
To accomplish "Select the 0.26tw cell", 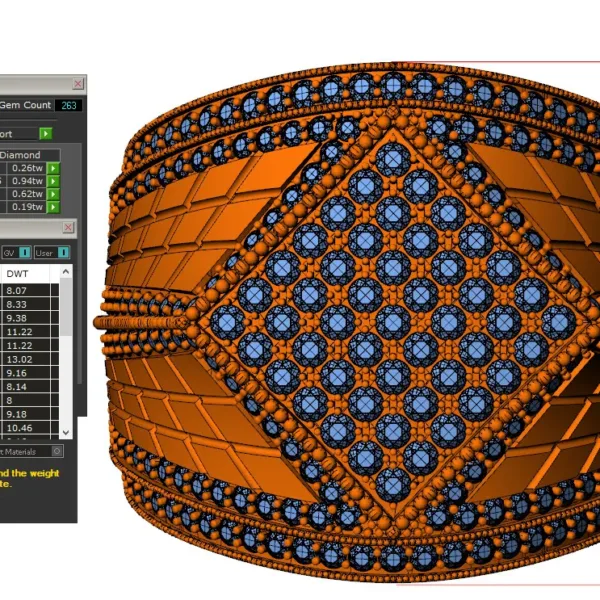I will (27, 168).
